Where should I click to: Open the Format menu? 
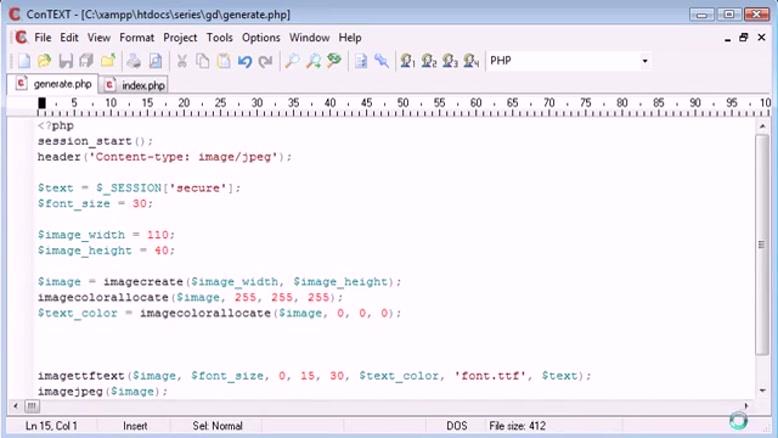coord(136,38)
